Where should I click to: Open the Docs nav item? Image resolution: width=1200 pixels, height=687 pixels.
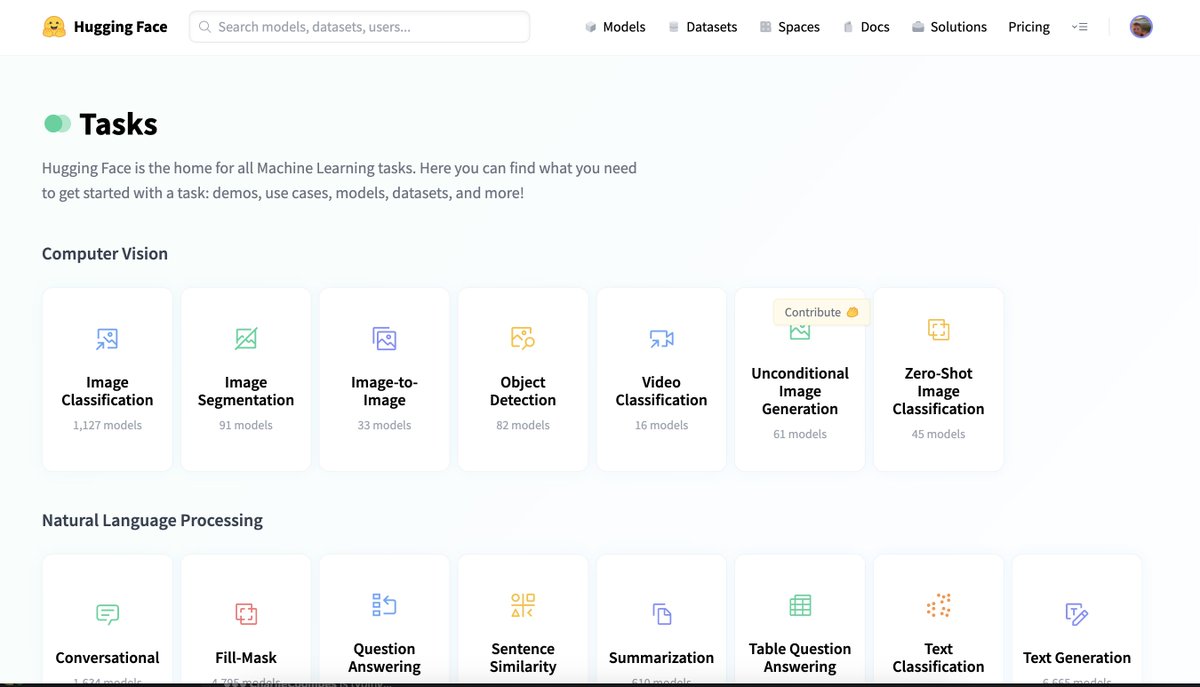coord(866,27)
